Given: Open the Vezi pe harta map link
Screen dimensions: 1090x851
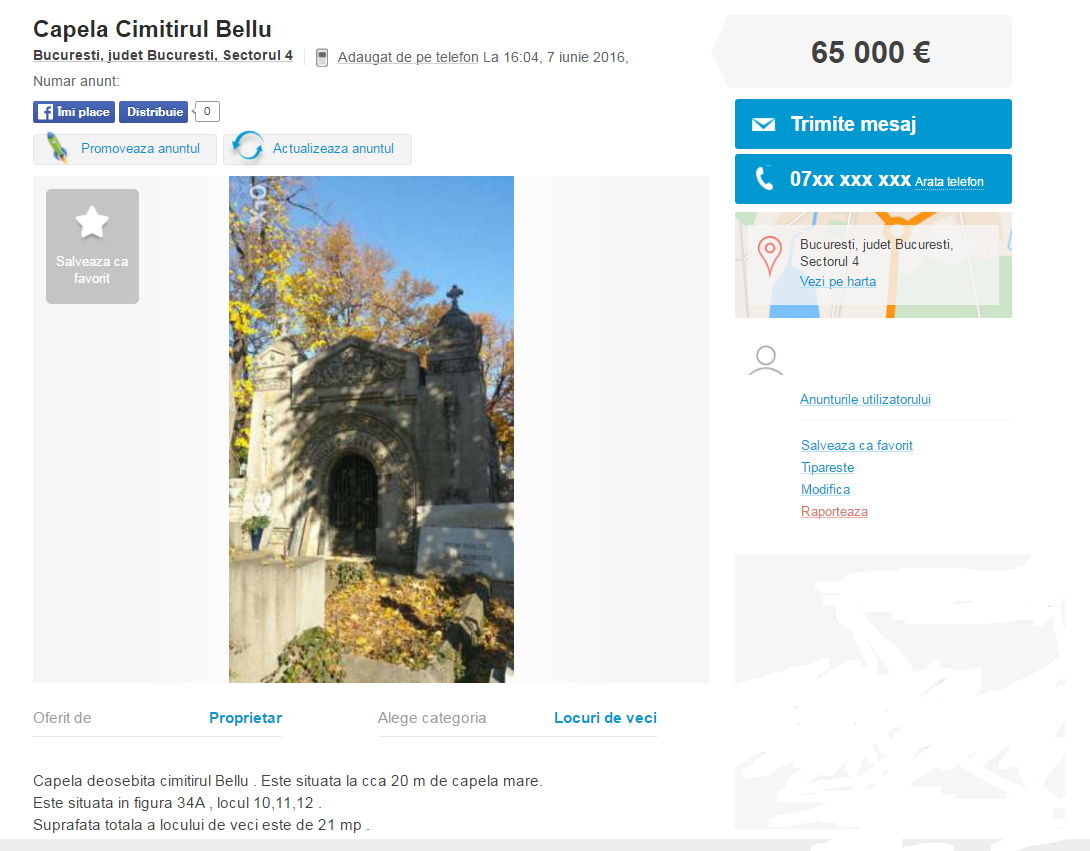Looking at the screenshot, I should [x=838, y=282].
